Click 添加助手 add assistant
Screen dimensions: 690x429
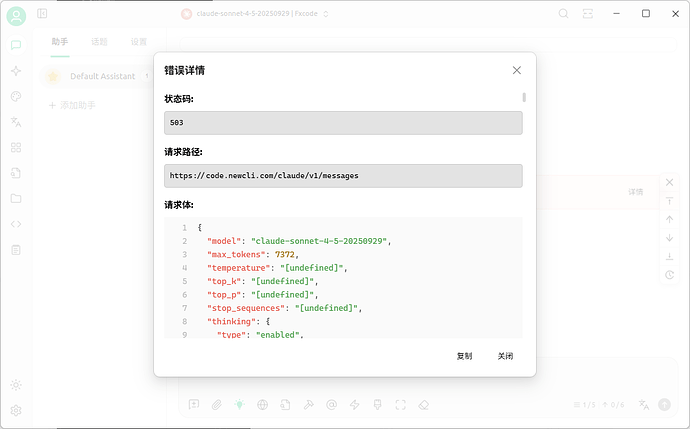tap(72, 105)
